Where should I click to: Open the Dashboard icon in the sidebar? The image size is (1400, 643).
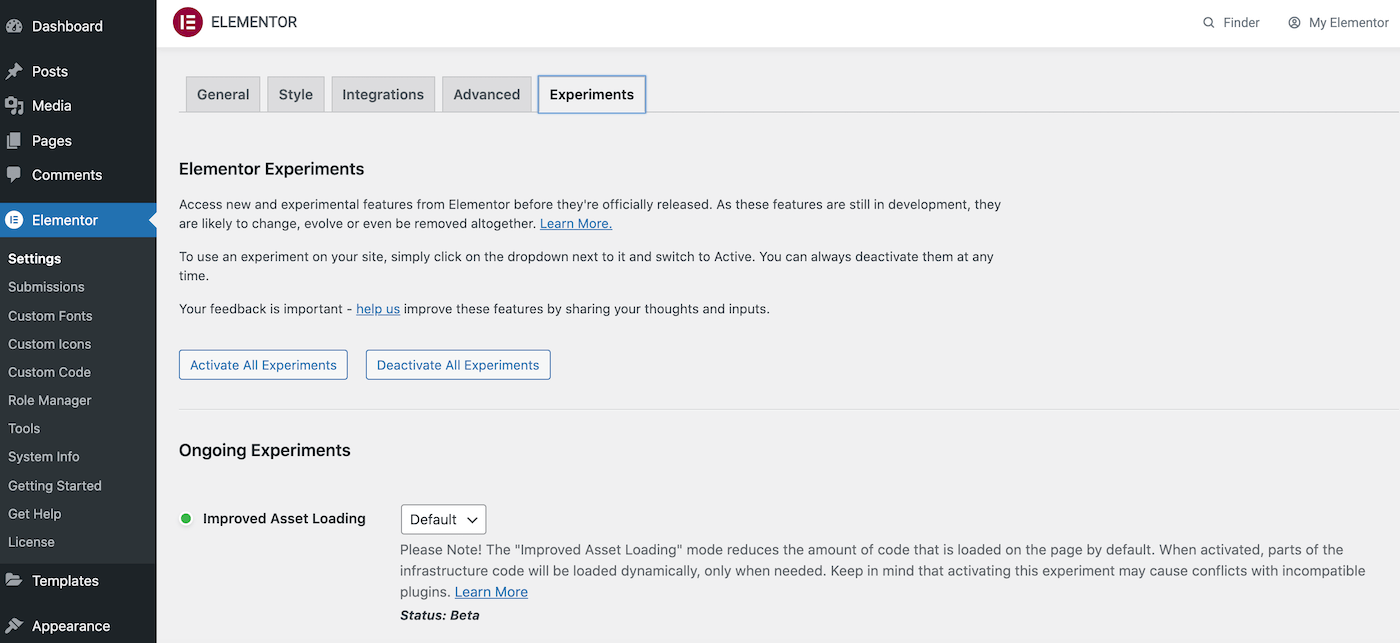point(15,25)
